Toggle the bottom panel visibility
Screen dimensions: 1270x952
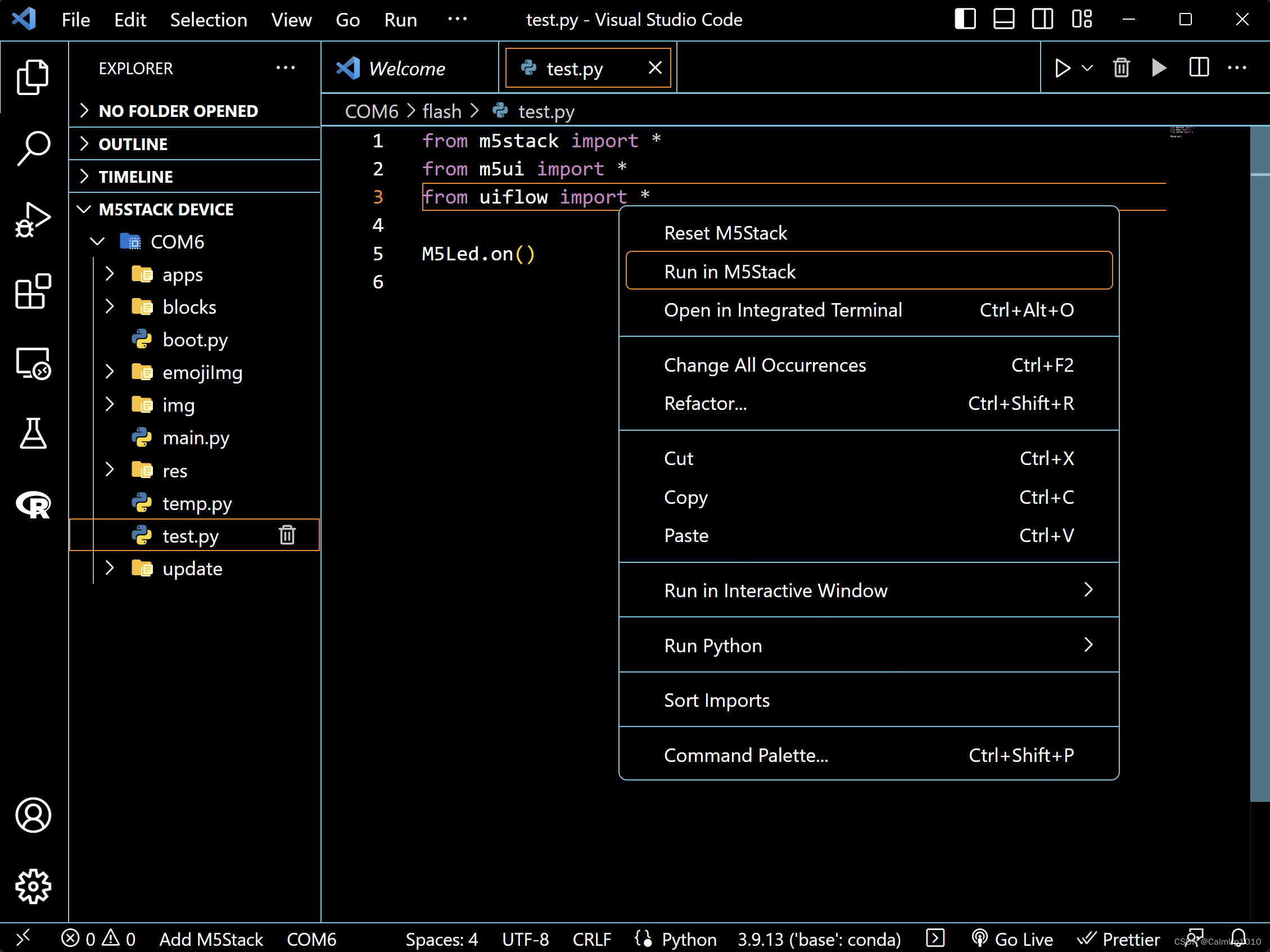(x=1004, y=19)
